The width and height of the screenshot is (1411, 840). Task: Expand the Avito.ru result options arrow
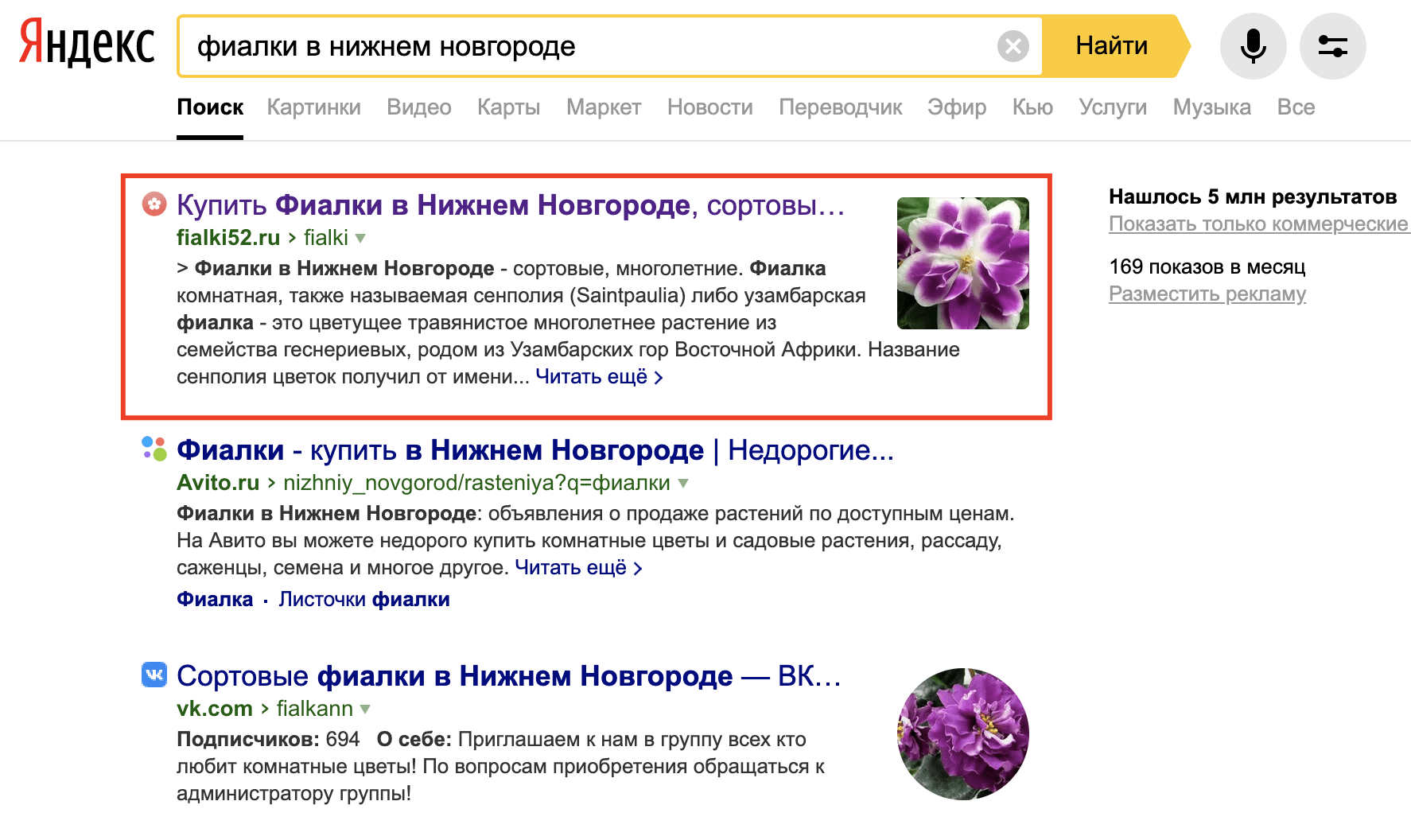click(682, 483)
